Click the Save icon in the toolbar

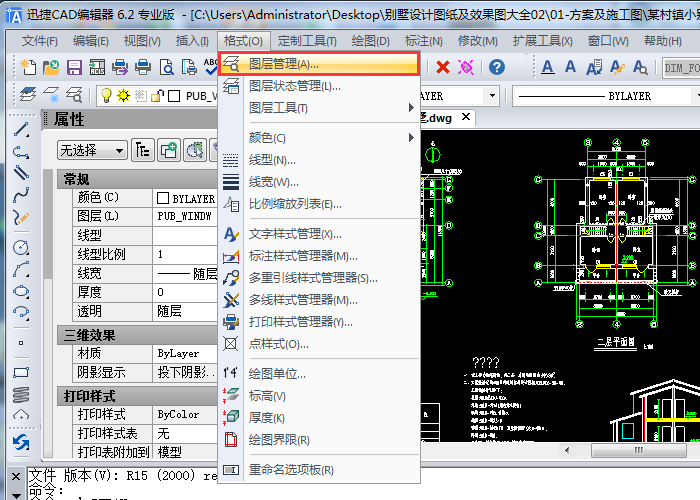click(74, 67)
